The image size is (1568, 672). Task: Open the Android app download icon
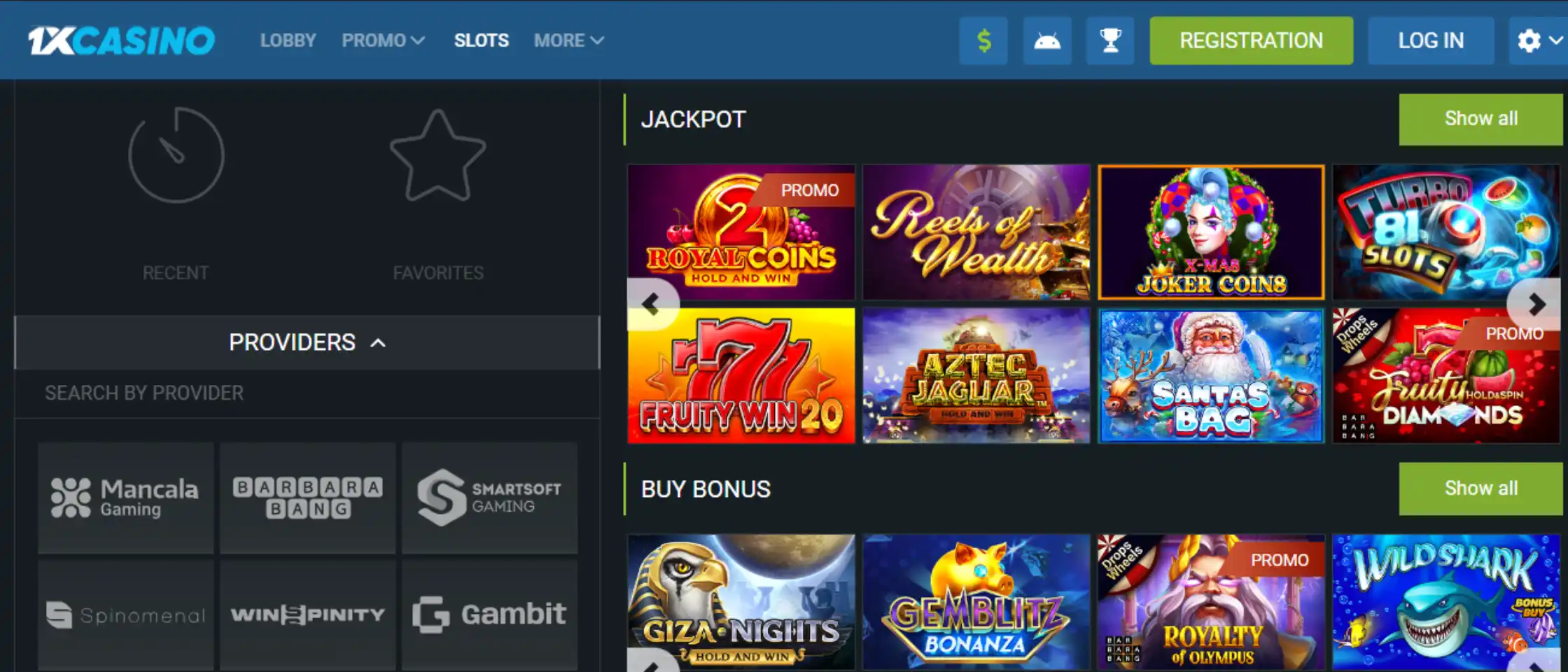coord(1047,41)
